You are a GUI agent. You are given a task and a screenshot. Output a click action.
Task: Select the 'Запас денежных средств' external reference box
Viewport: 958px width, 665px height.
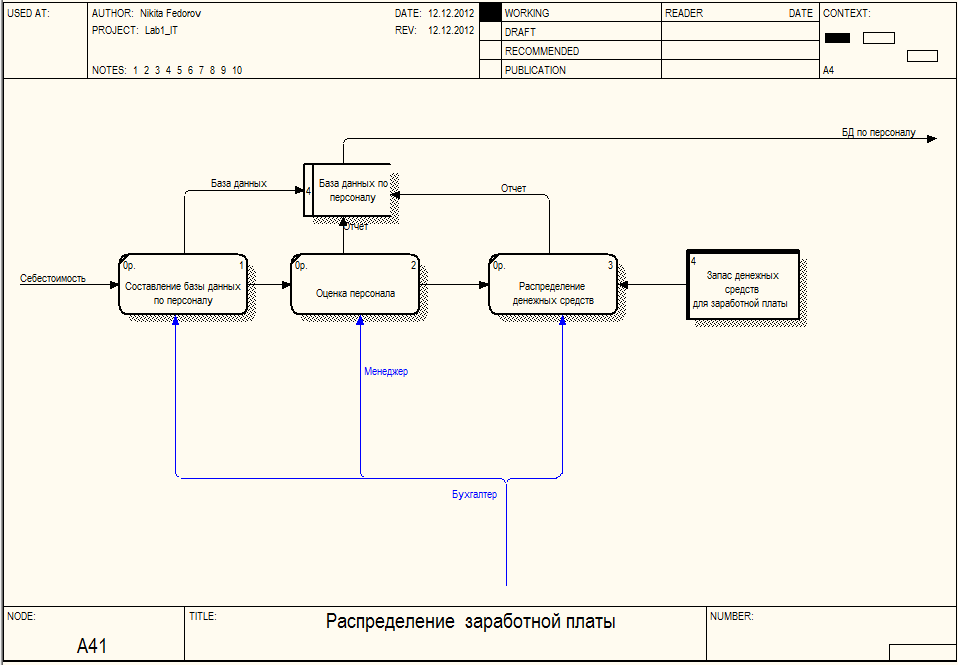tap(743, 285)
